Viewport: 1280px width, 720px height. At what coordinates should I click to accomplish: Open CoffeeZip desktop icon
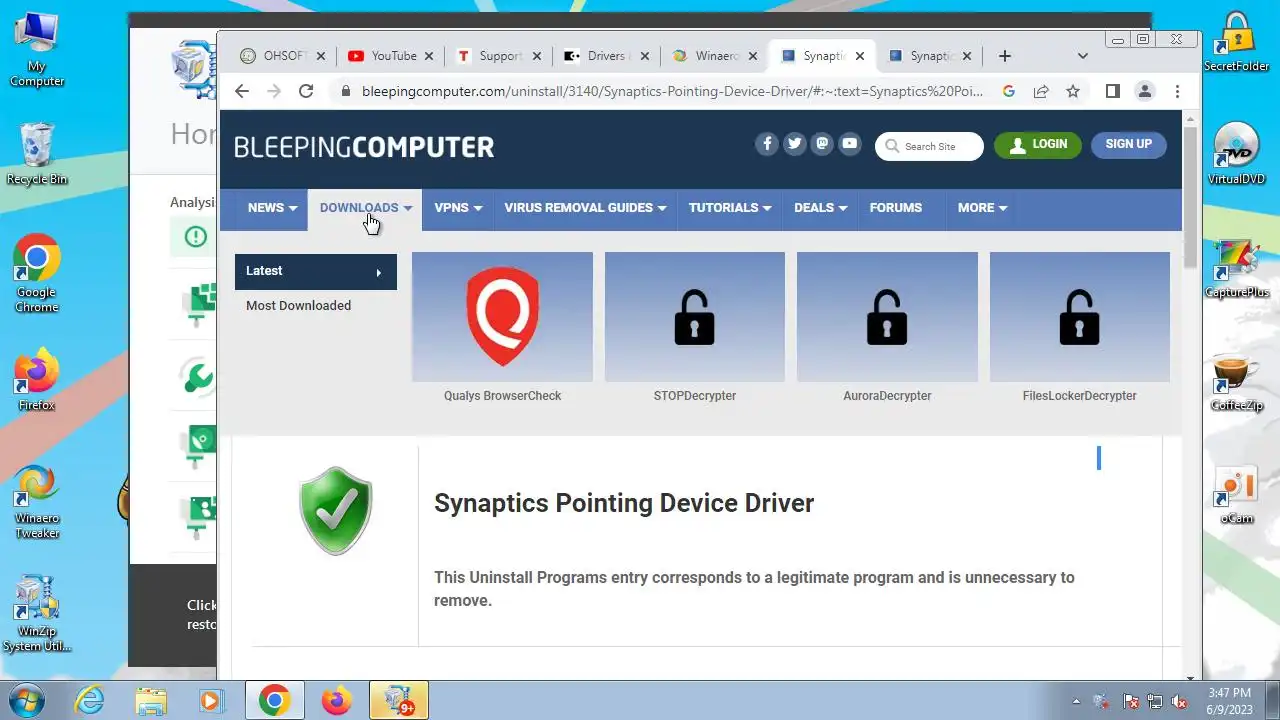click(x=1237, y=381)
